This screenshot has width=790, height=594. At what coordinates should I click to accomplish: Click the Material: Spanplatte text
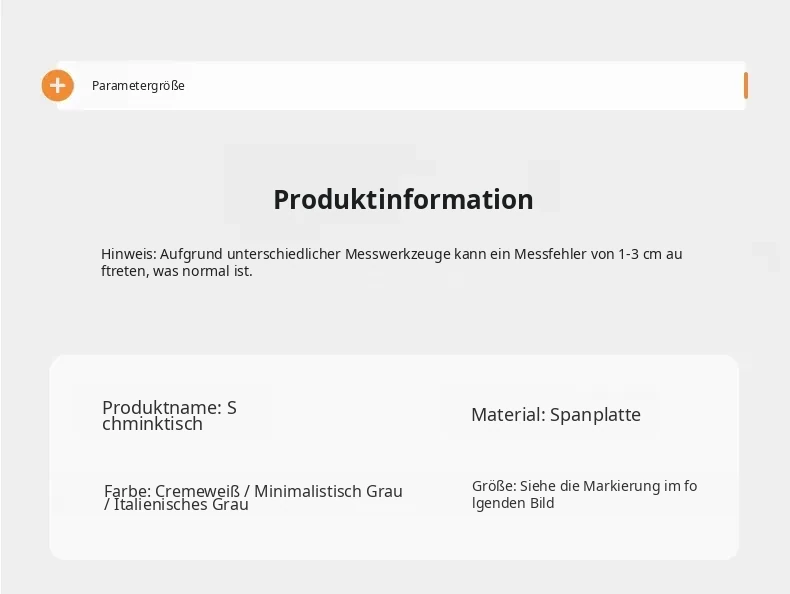pos(556,415)
